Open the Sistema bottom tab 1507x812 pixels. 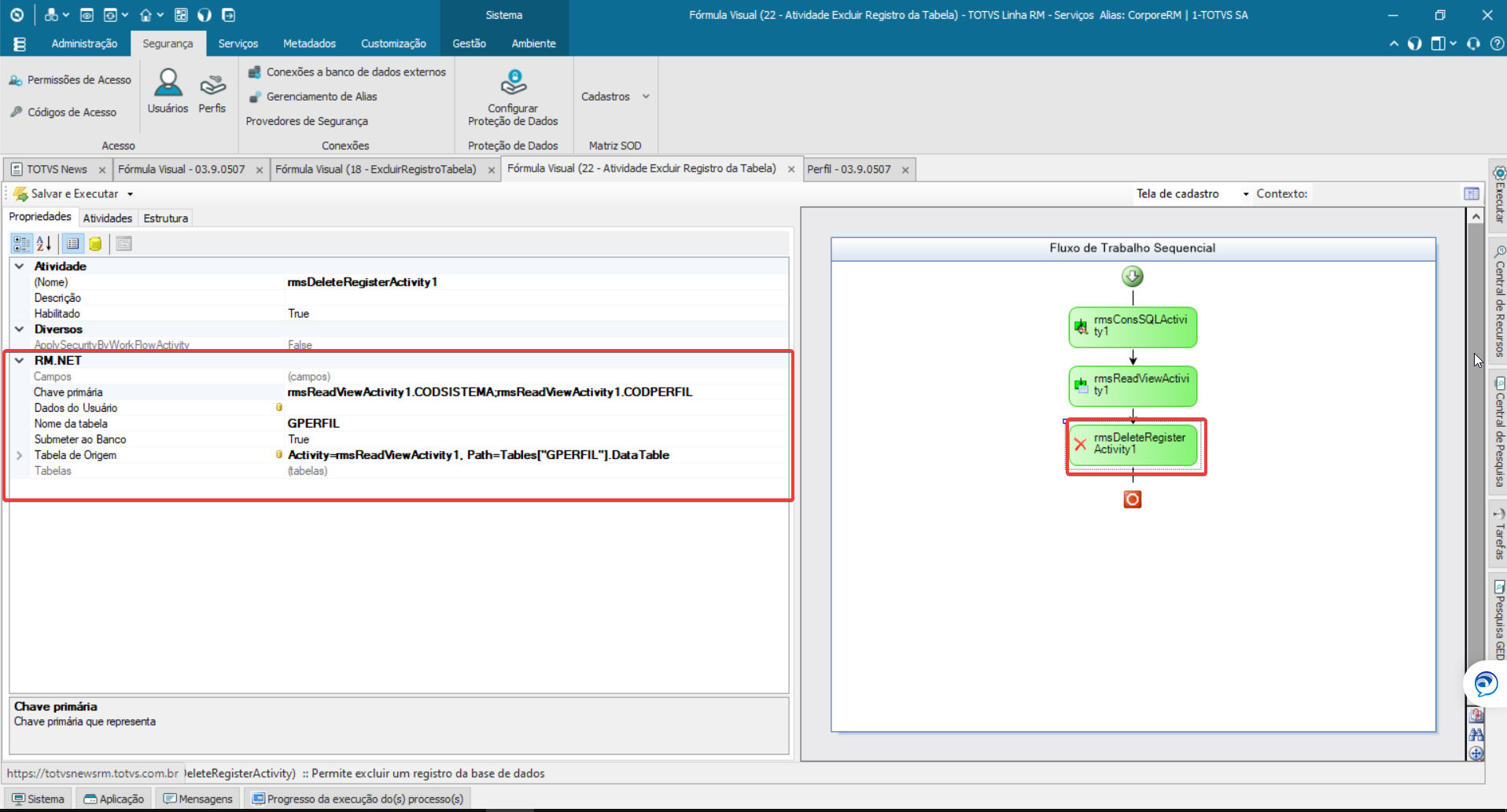click(38, 799)
